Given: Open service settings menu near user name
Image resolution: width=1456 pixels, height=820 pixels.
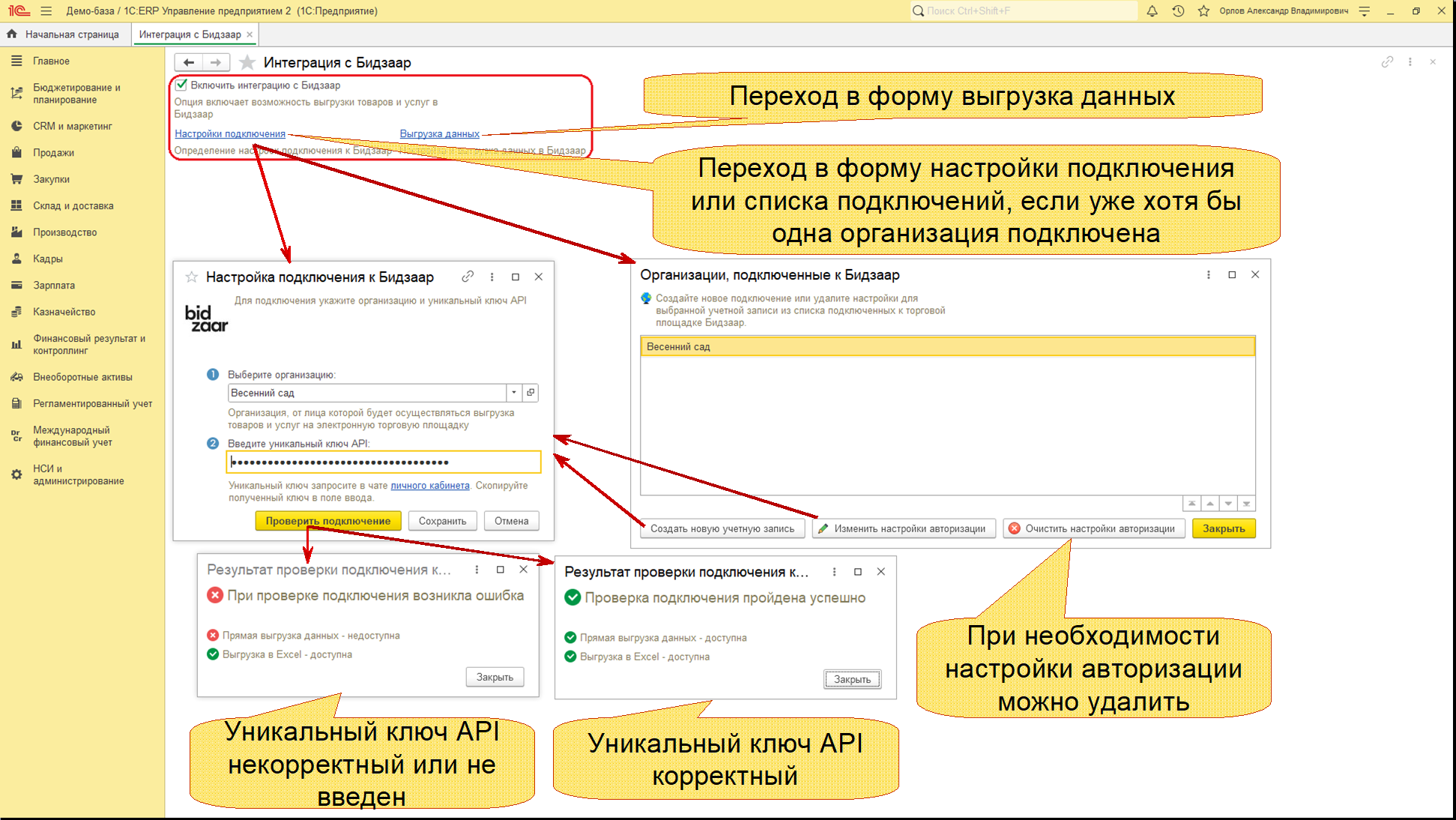Looking at the screenshot, I should pos(1365,11).
